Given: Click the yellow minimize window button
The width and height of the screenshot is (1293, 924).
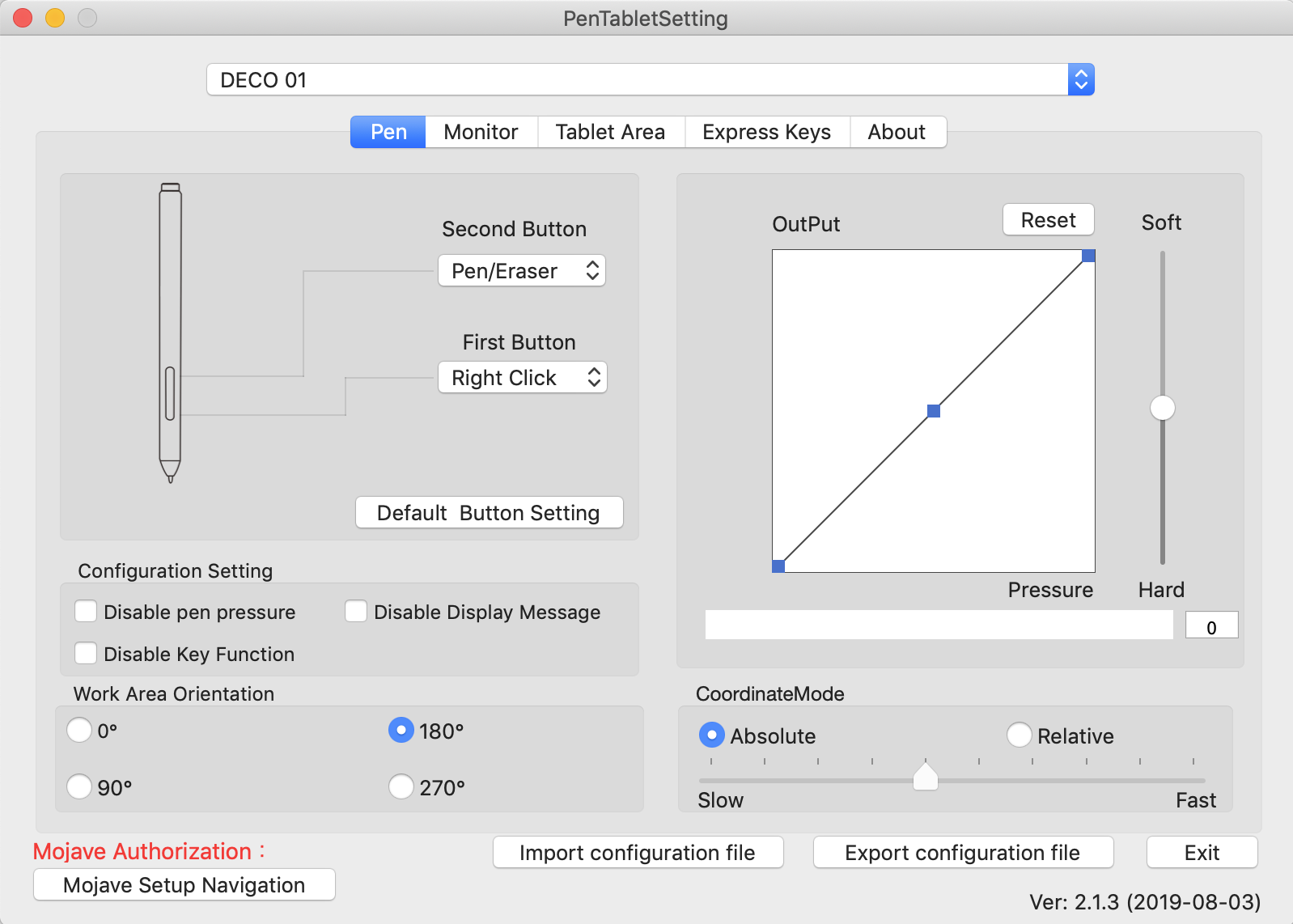Looking at the screenshot, I should tap(55, 18).
